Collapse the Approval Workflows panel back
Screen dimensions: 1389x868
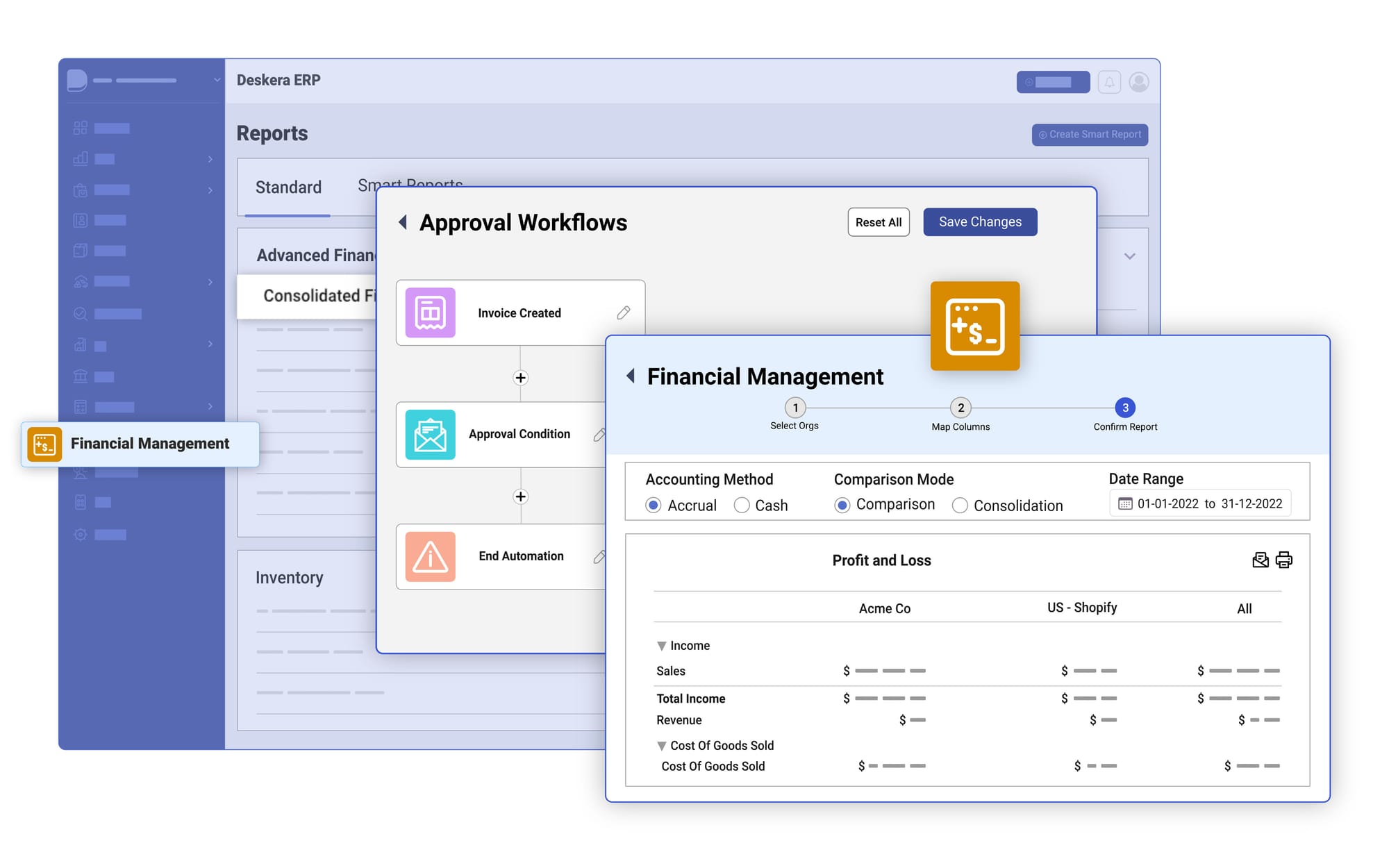coord(401,222)
